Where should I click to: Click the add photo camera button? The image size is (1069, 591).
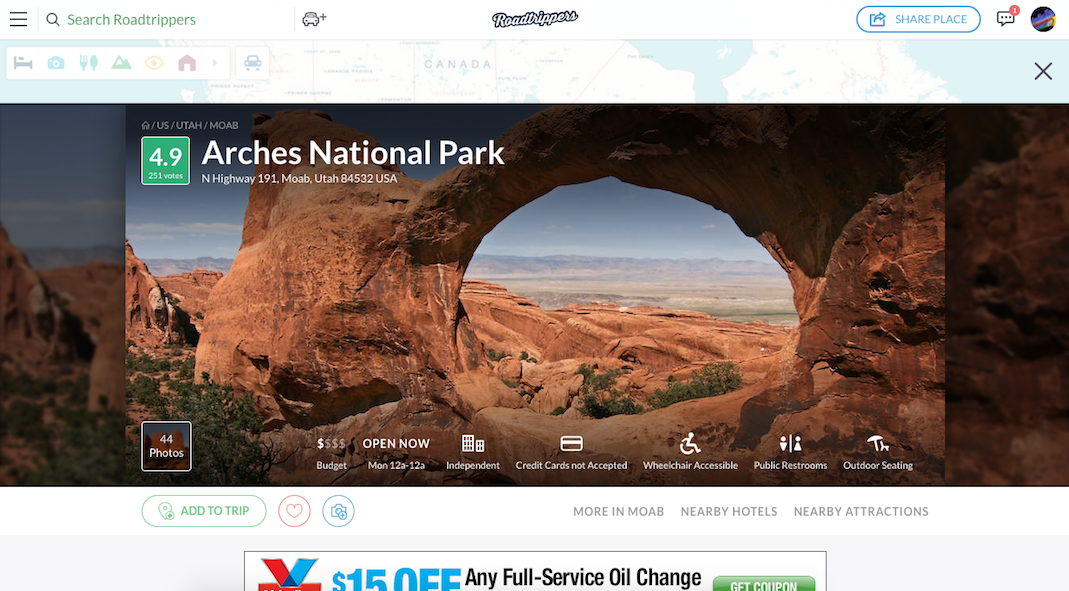coord(338,511)
